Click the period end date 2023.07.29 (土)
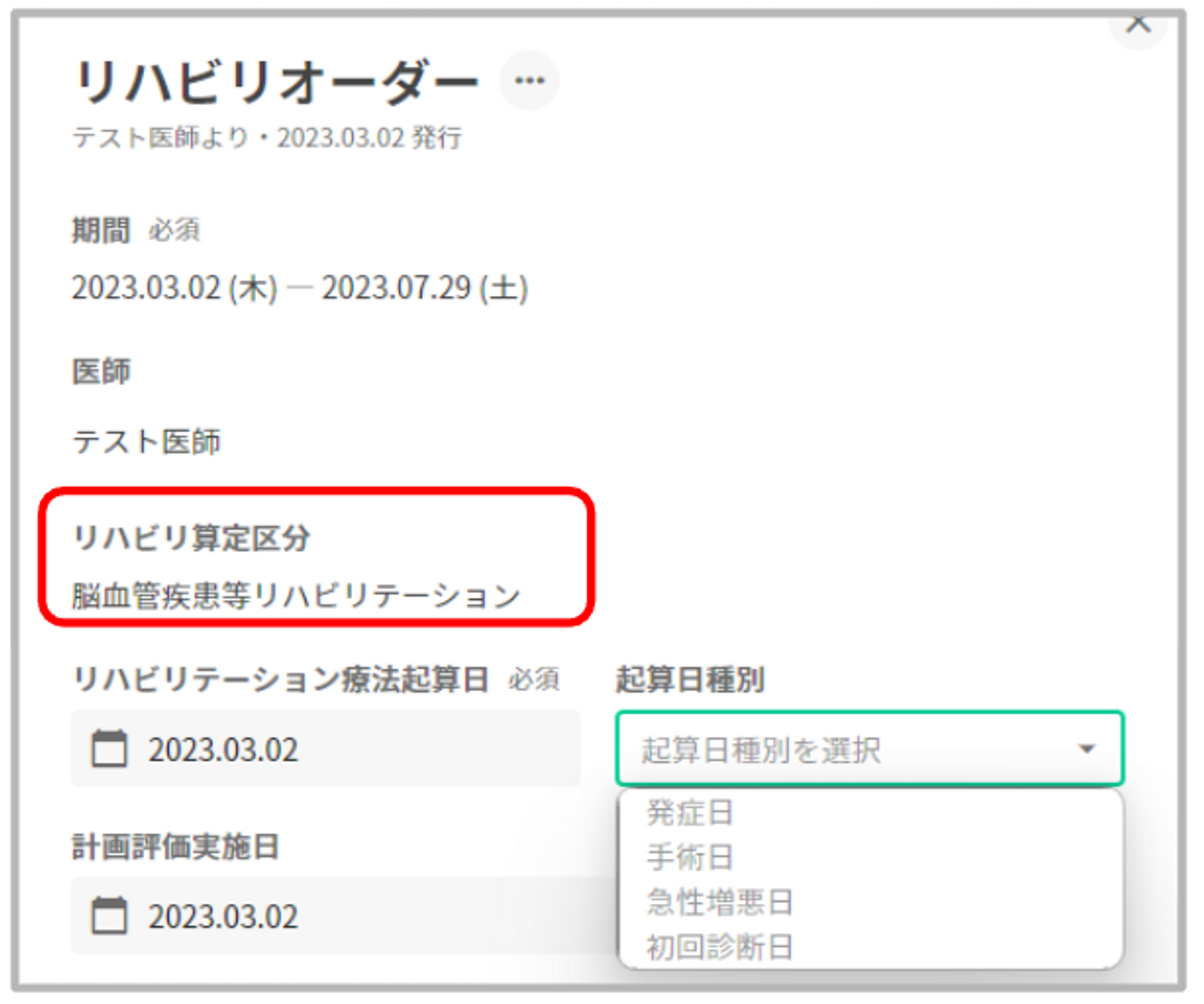This screenshot has height=1004, width=1204. 424,288
